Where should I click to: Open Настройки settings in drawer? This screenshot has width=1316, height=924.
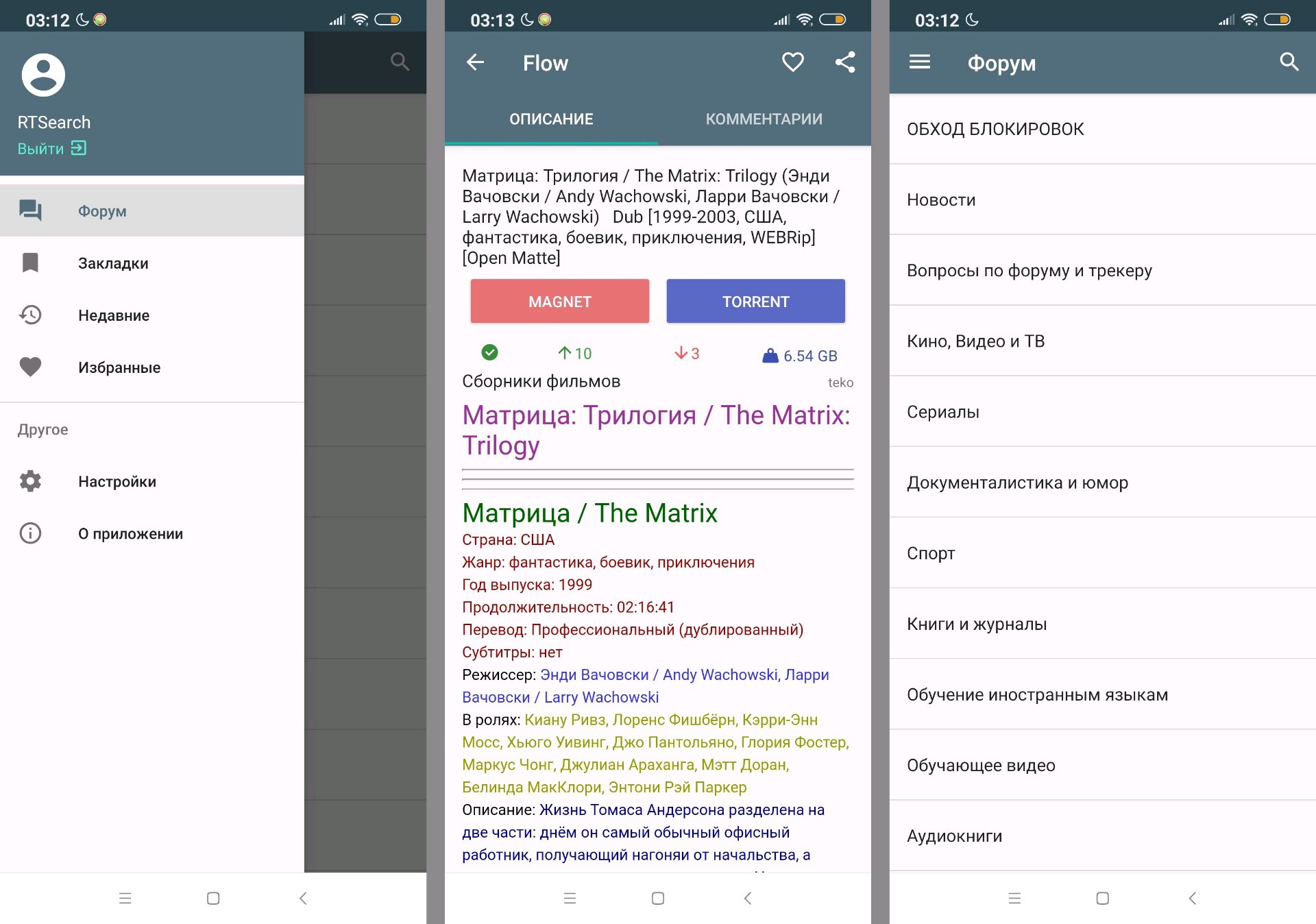(152, 481)
